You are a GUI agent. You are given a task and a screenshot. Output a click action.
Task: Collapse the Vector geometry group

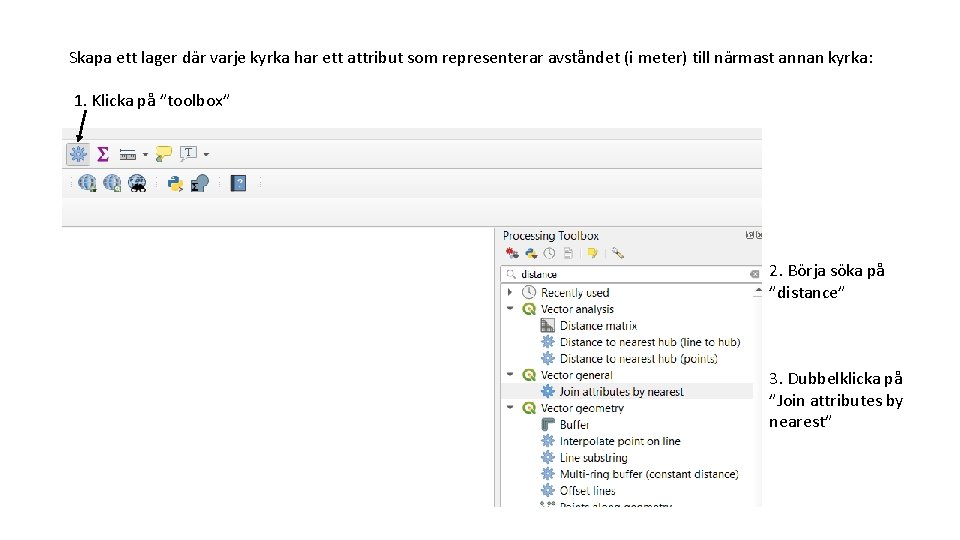pyautogui.click(x=510, y=408)
